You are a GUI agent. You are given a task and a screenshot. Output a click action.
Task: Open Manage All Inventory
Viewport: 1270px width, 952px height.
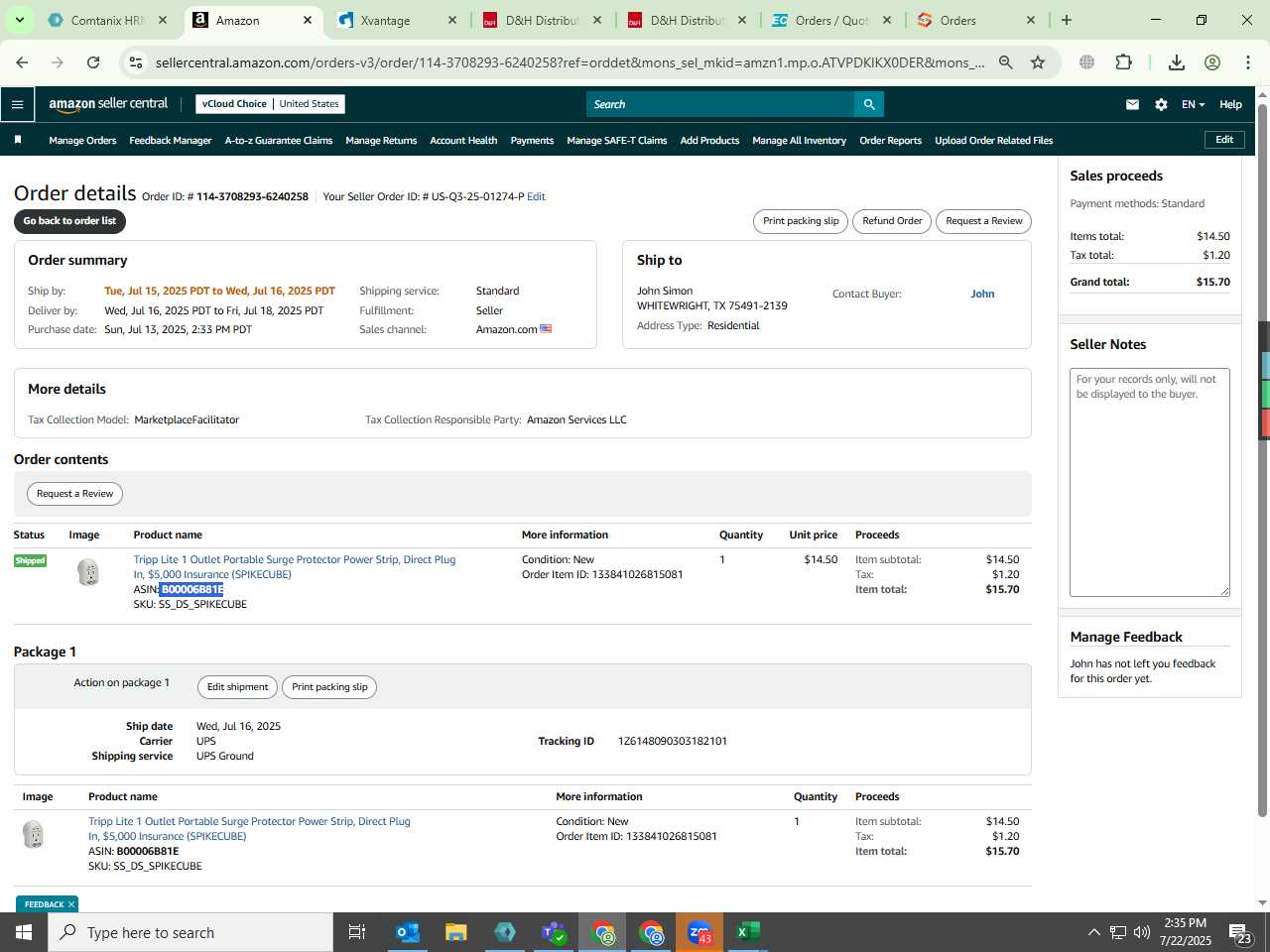799,141
